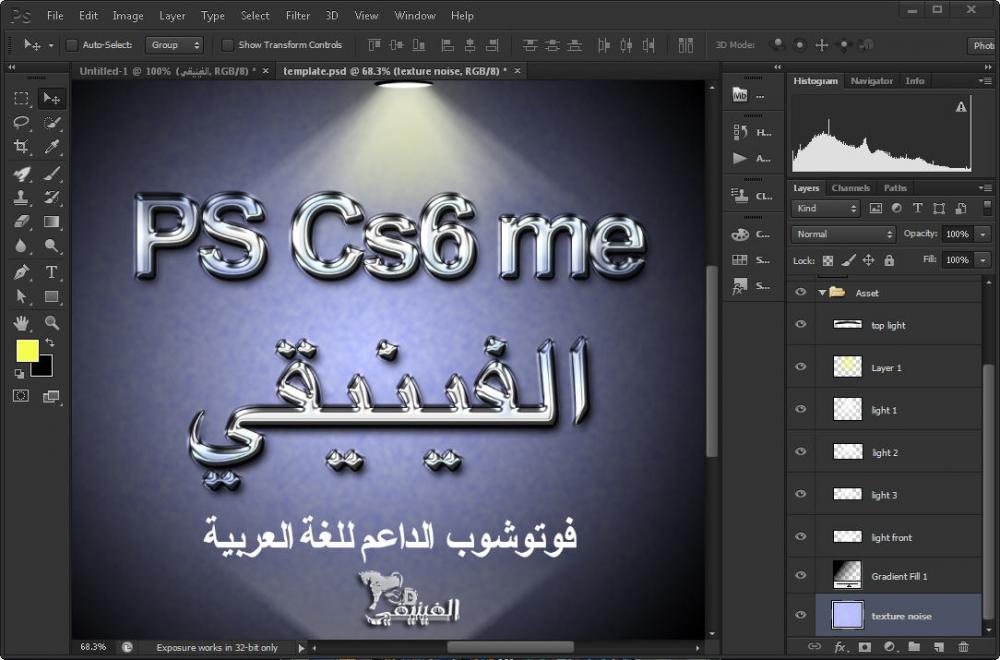This screenshot has width=1000, height=660.
Task: Select the Zoom tool
Action: [x=52, y=323]
